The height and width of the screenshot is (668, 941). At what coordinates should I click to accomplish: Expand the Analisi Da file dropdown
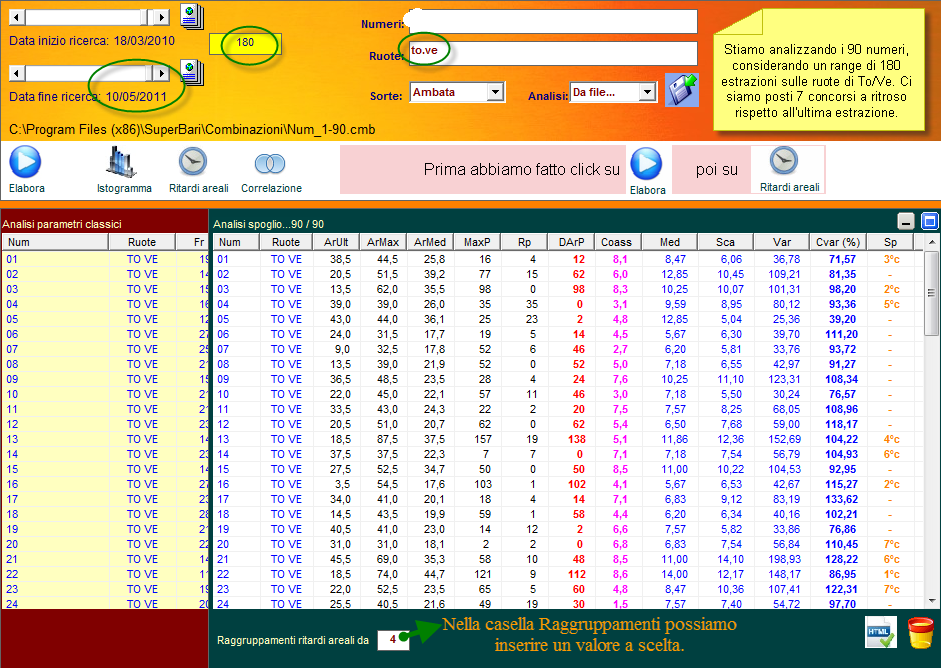[646, 92]
